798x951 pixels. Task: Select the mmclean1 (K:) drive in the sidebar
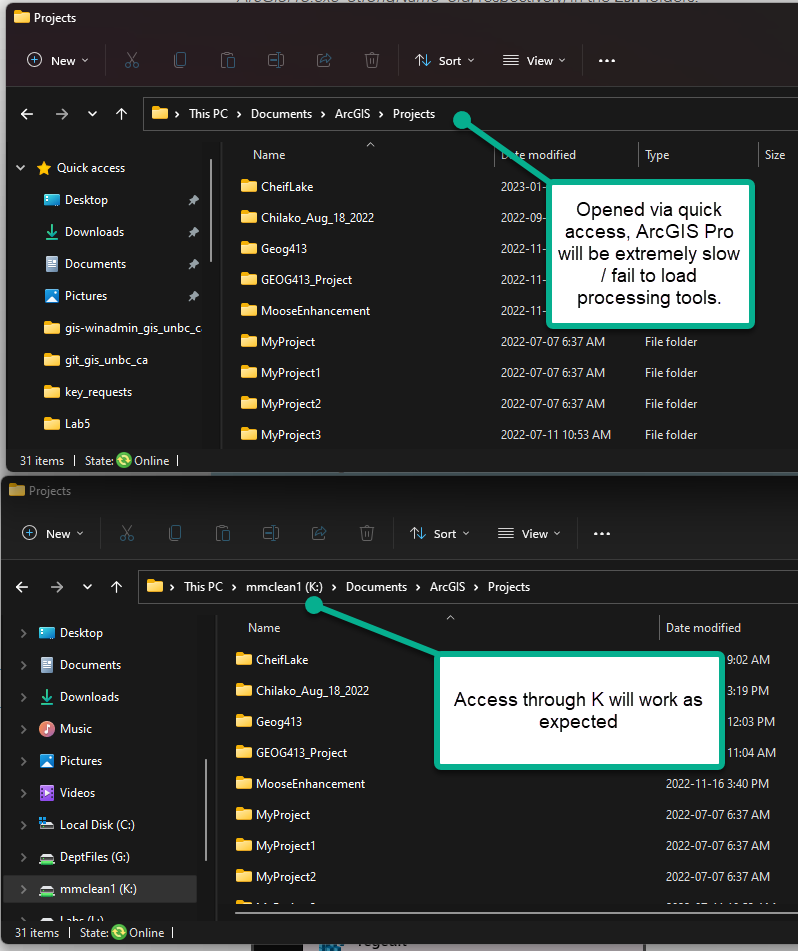coord(100,889)
